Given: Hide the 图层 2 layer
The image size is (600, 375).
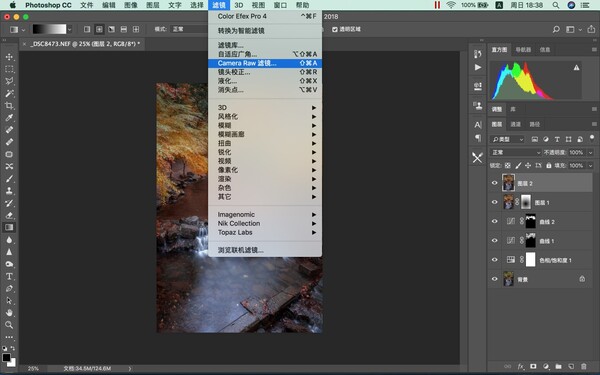Looking at the screenshot, I should pyautogui.click(x=494, y=183).
